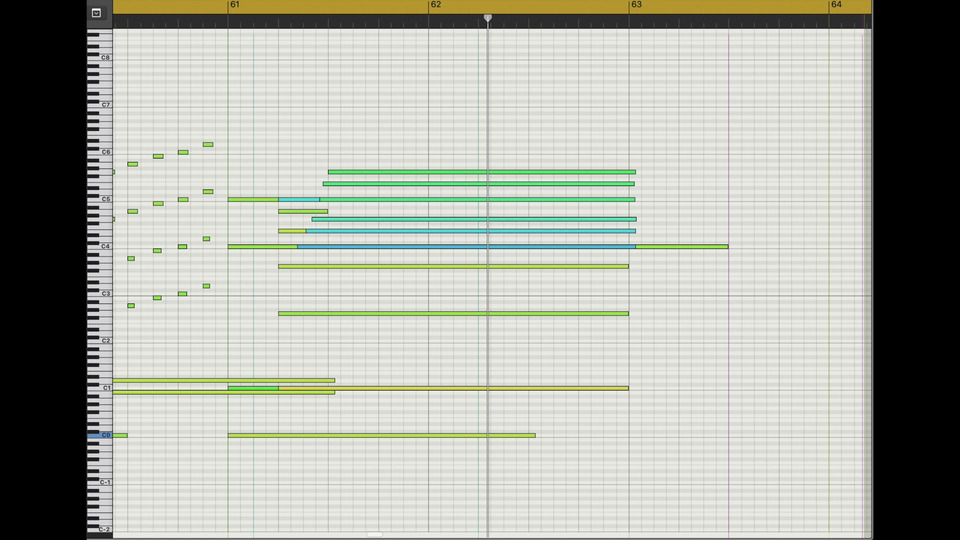The image size is (960, 540).
Task: Select the topmost long green note
Action: (x=482, y=172)
